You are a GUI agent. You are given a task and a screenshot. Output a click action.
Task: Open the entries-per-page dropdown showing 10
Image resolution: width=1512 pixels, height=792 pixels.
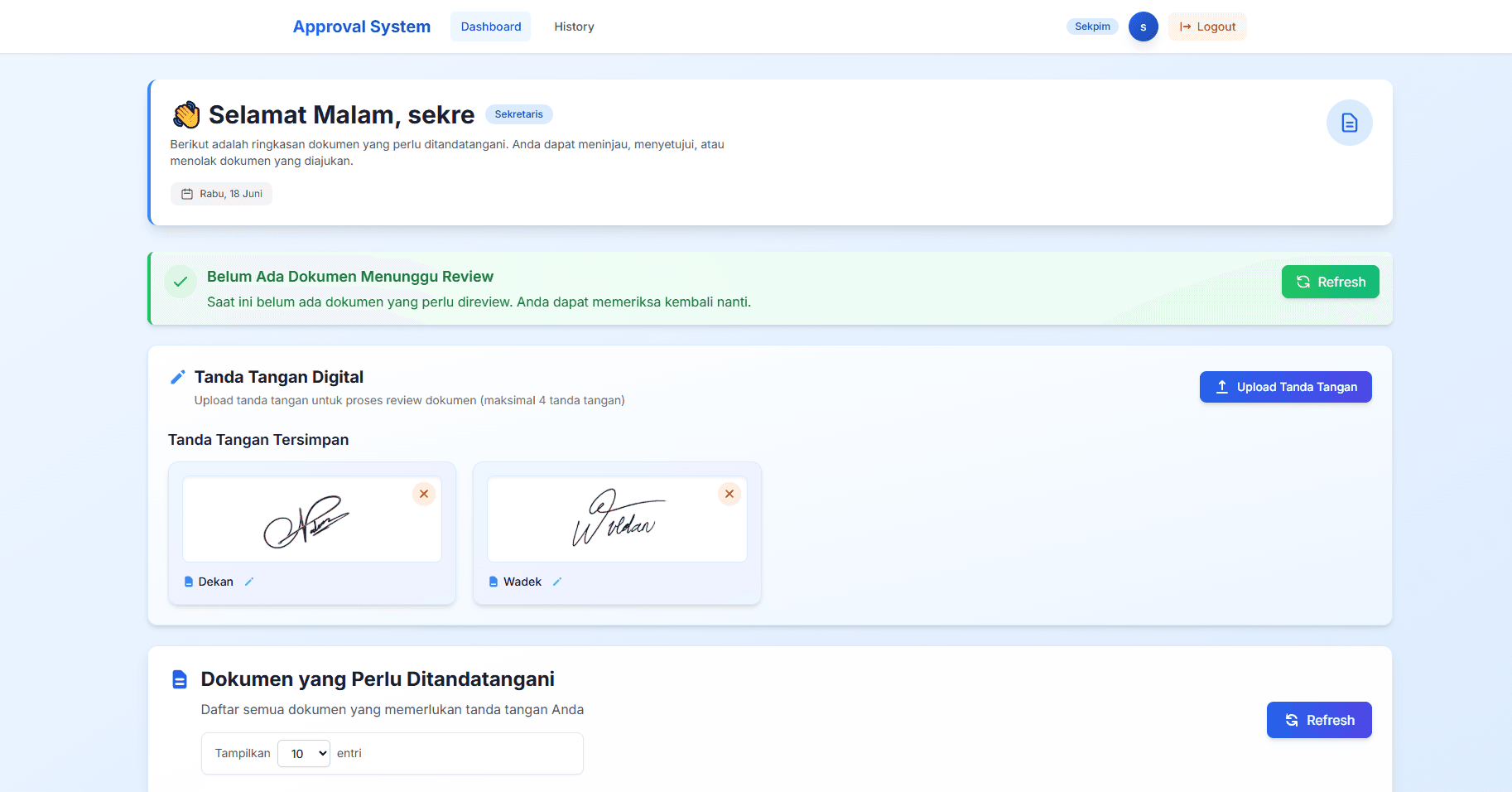[303, 753]
